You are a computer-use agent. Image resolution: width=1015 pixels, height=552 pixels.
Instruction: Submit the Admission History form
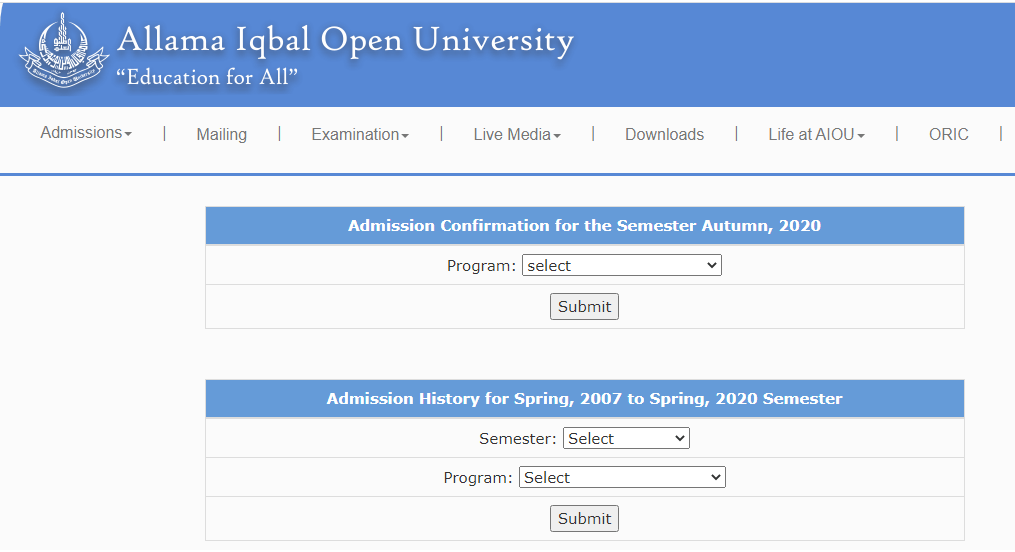point(584,519)
